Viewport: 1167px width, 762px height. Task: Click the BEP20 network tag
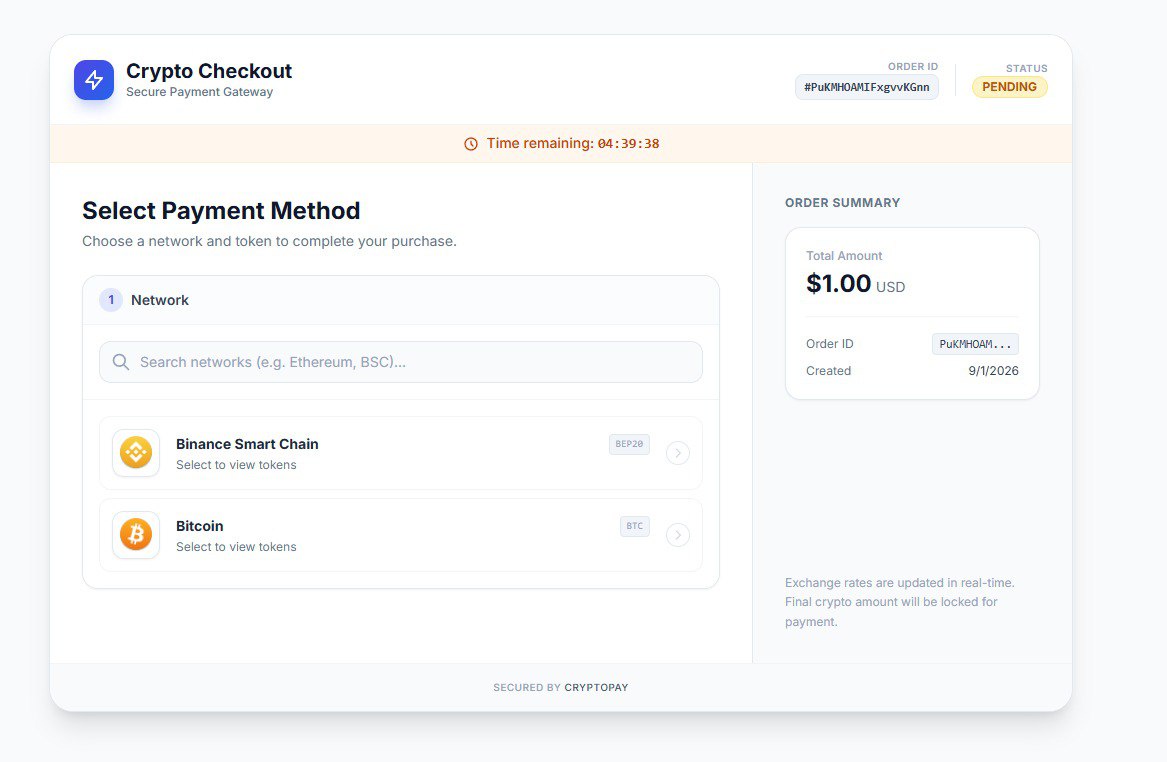tap(629, 444)
